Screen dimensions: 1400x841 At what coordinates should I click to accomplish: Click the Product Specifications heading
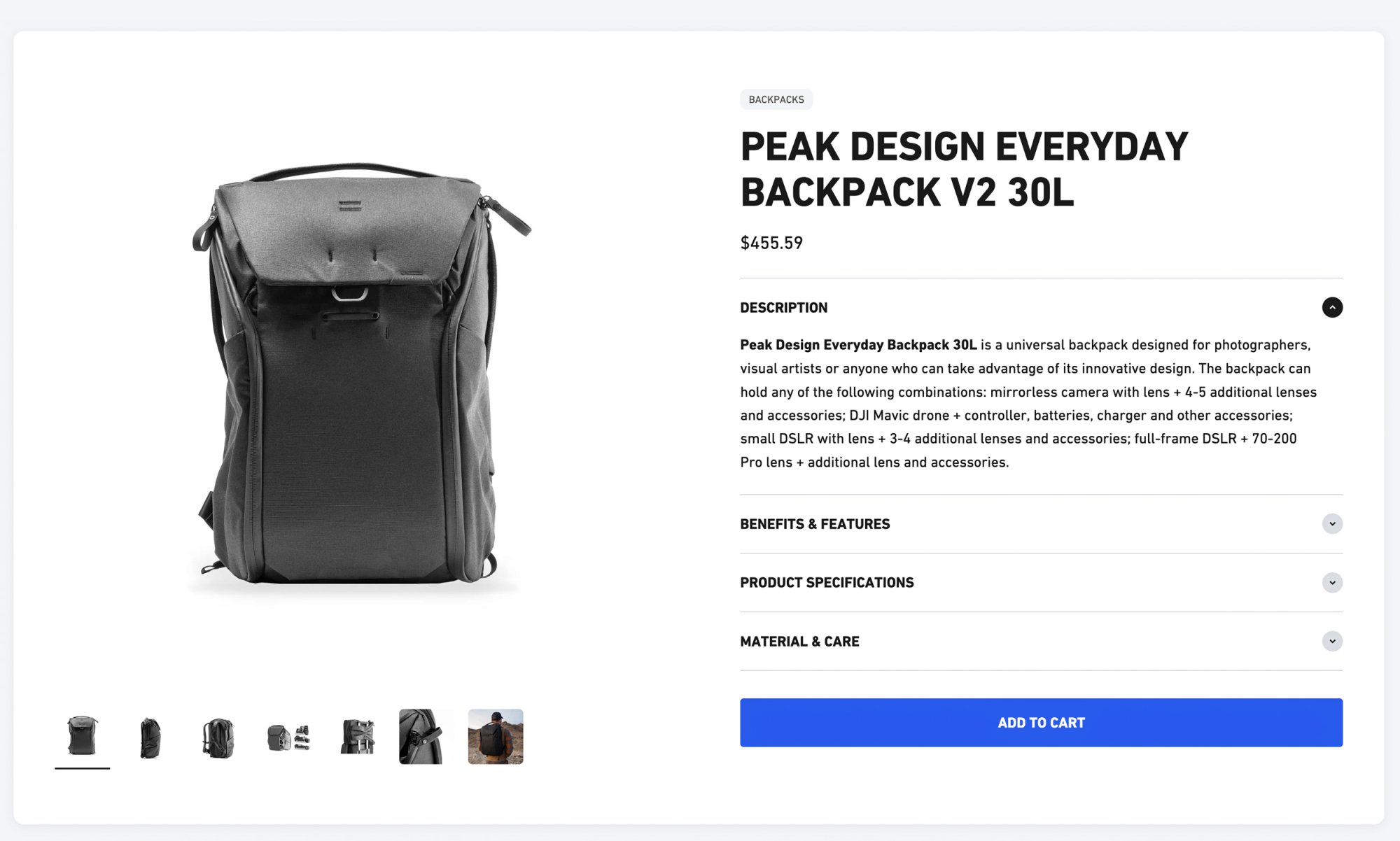(x=827, y=583)
